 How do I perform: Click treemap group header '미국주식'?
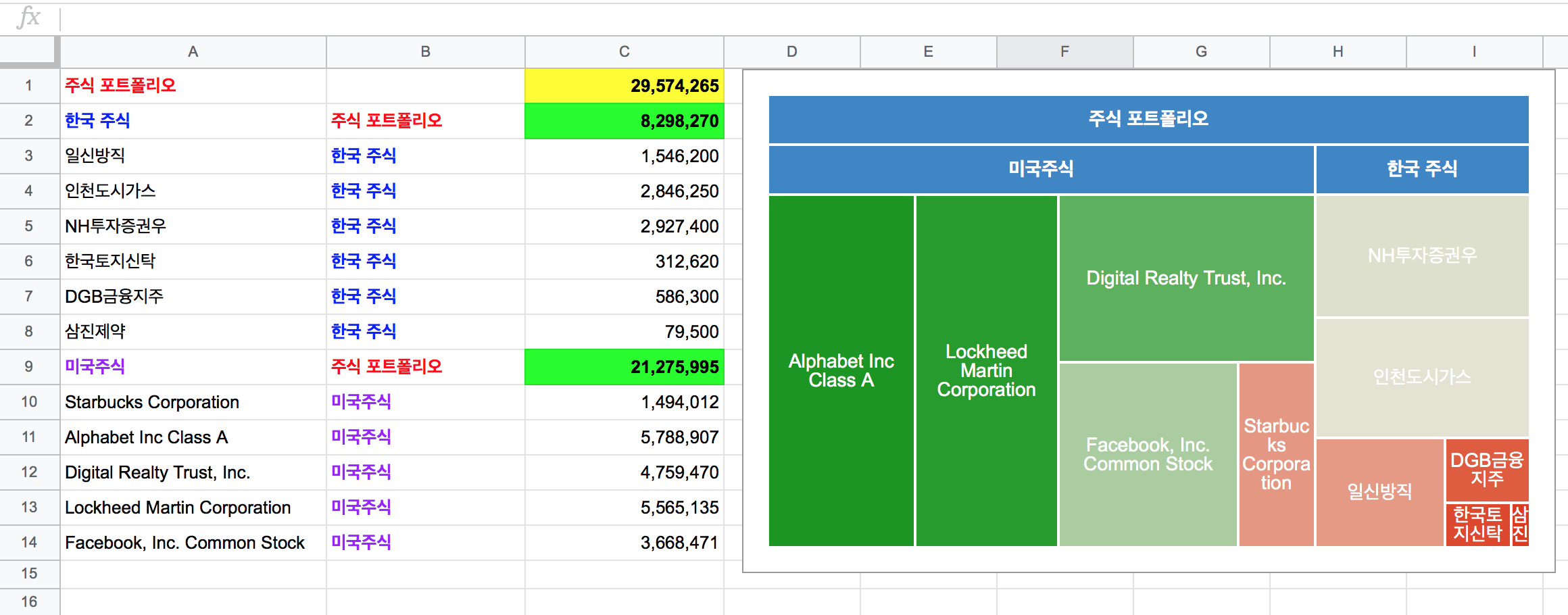point(1041,169)
